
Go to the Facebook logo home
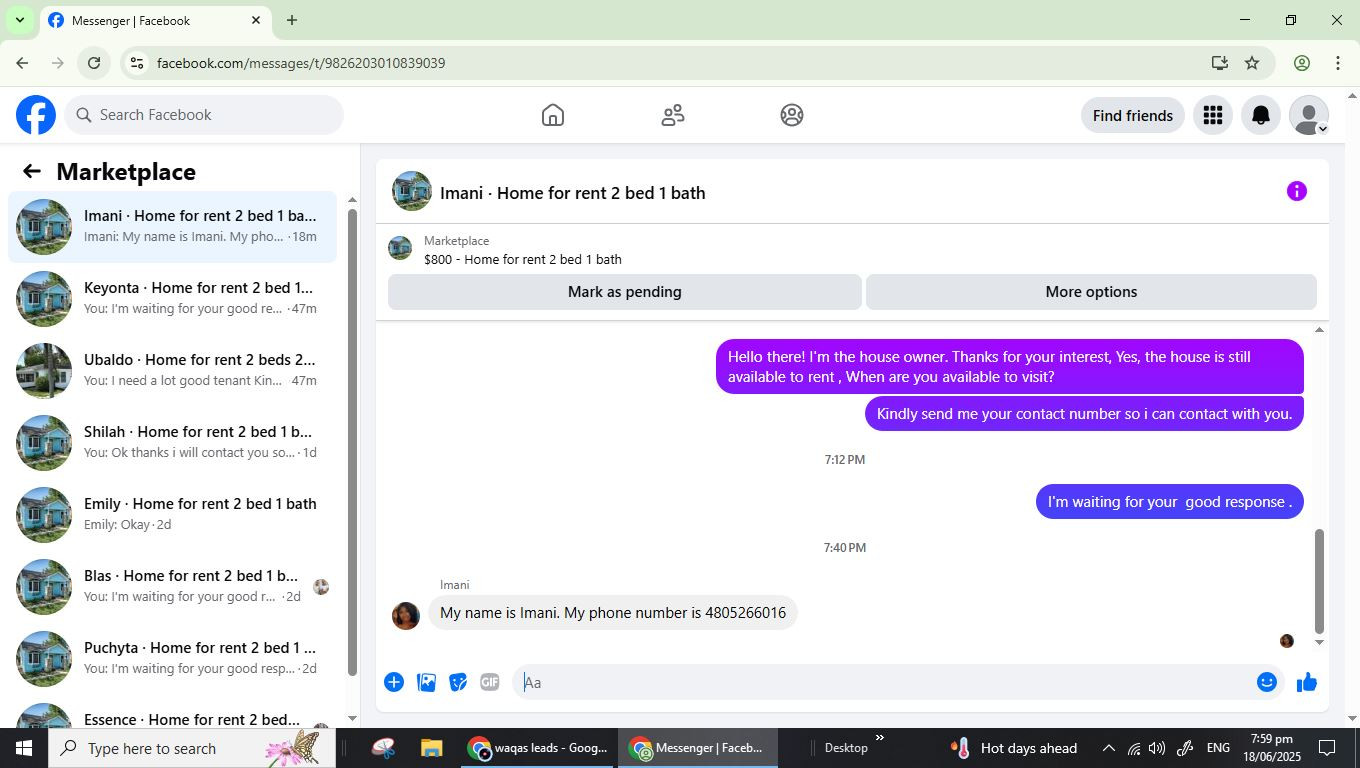pos(36,115)
